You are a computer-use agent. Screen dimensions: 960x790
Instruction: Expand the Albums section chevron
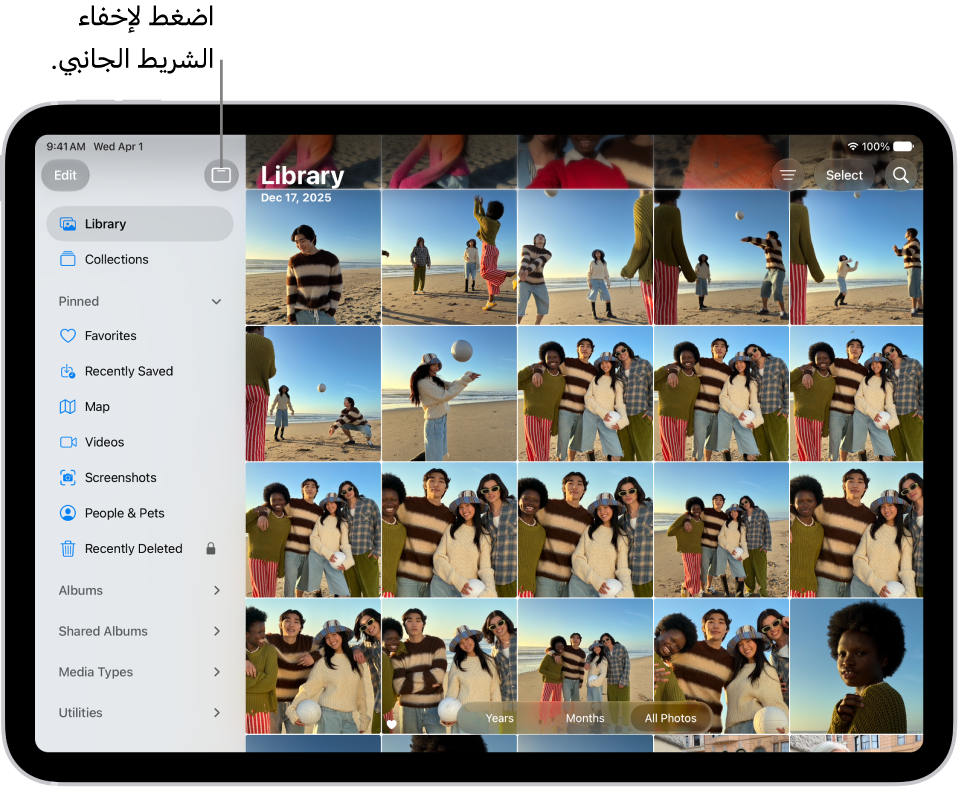pyautogui.click(x=217, y=590)
